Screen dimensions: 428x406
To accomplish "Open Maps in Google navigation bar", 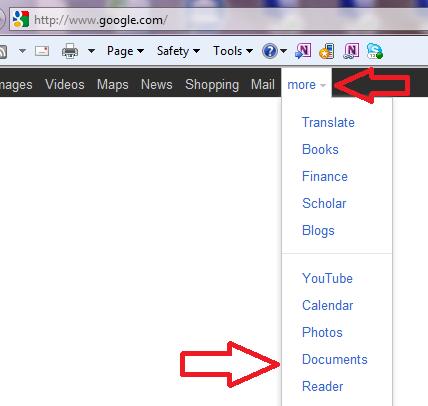I will (113, 84).
